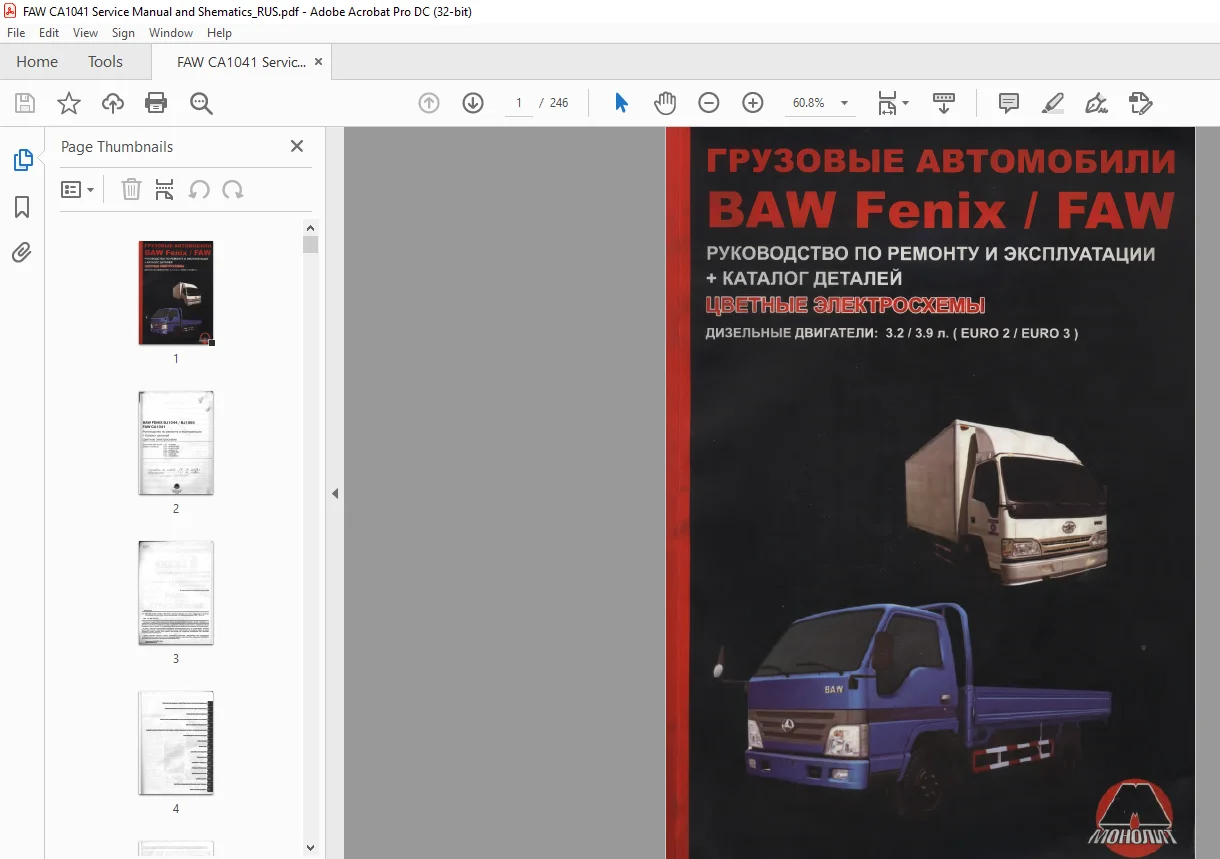
Task: Click the upload to cloud icon
Action: pos(113,103)
